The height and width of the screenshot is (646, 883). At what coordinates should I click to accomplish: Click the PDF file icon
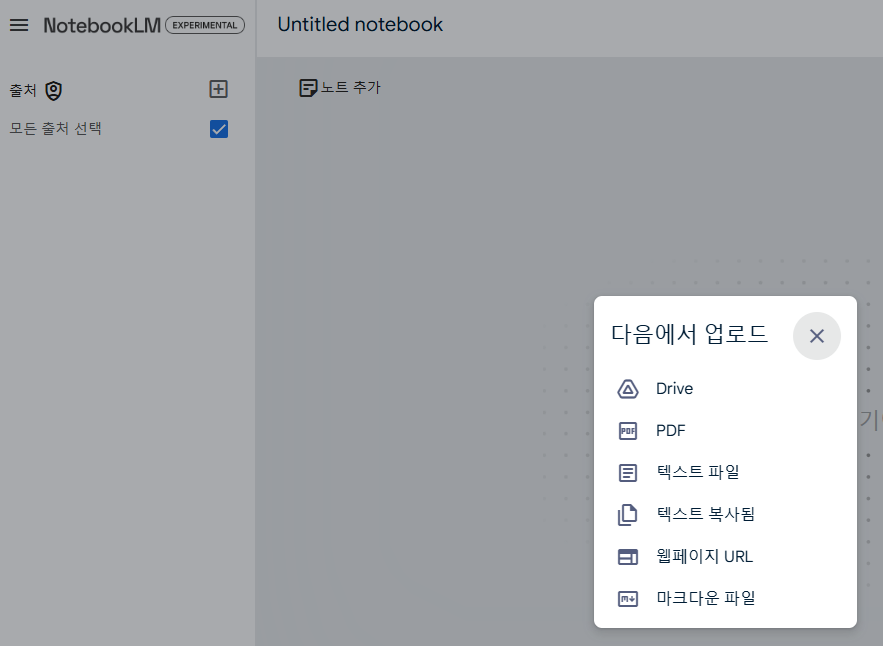click(x=628, y=431)
